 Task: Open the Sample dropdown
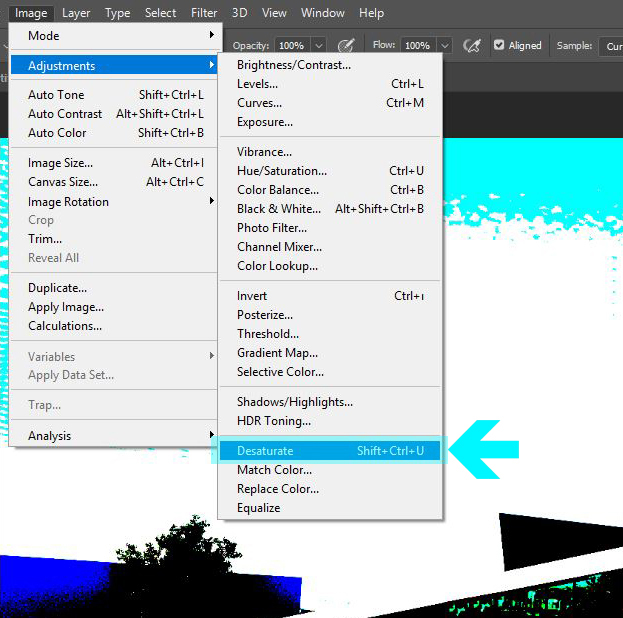[611, 46]
